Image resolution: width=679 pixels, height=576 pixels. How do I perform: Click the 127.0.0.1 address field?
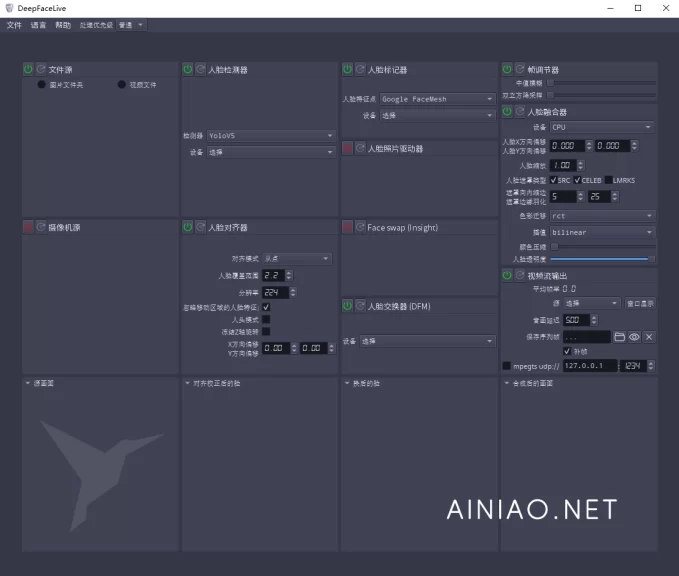coord(590,366)
